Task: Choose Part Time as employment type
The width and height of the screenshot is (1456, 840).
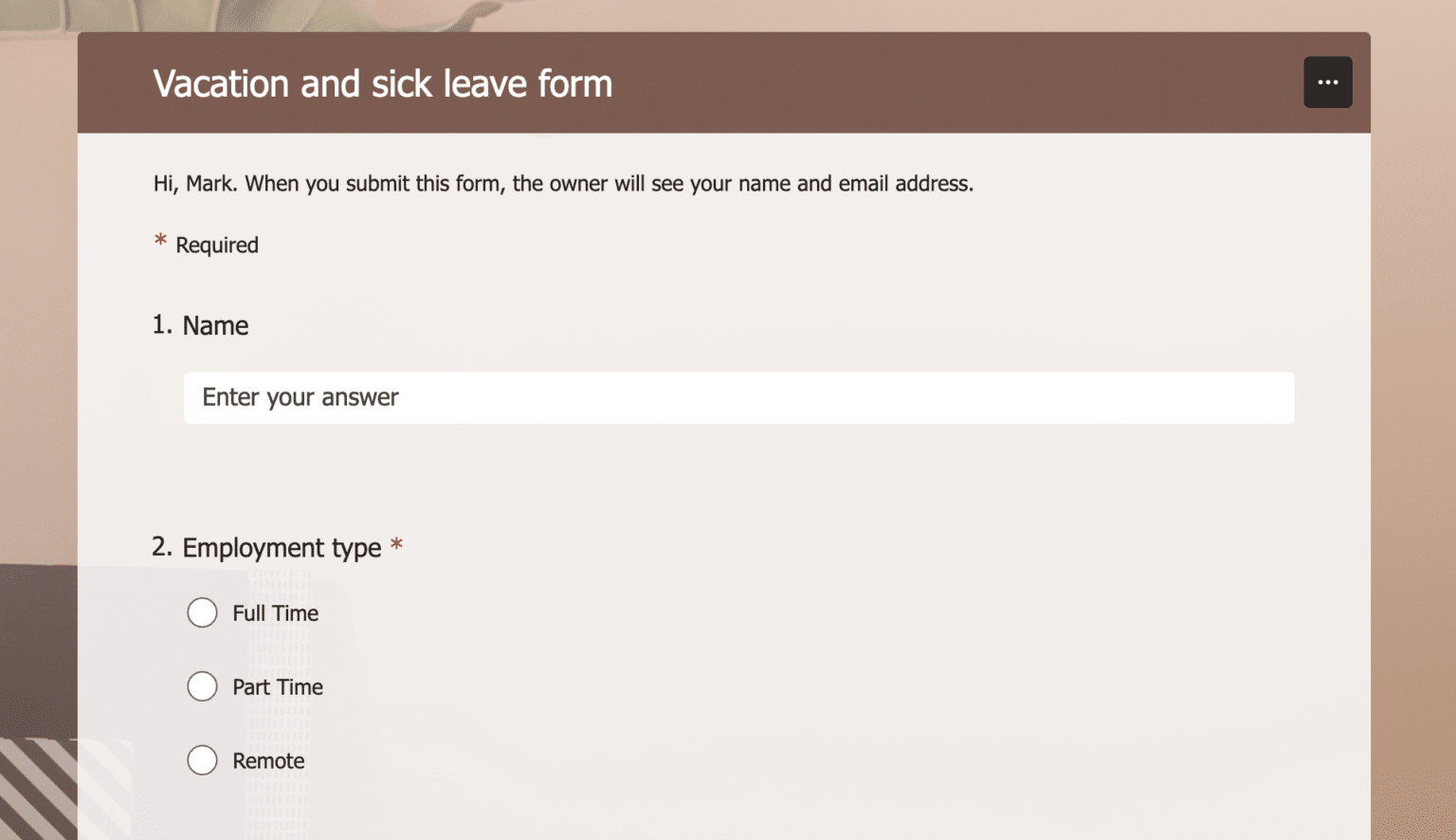Action: click(x=202, y=686)
